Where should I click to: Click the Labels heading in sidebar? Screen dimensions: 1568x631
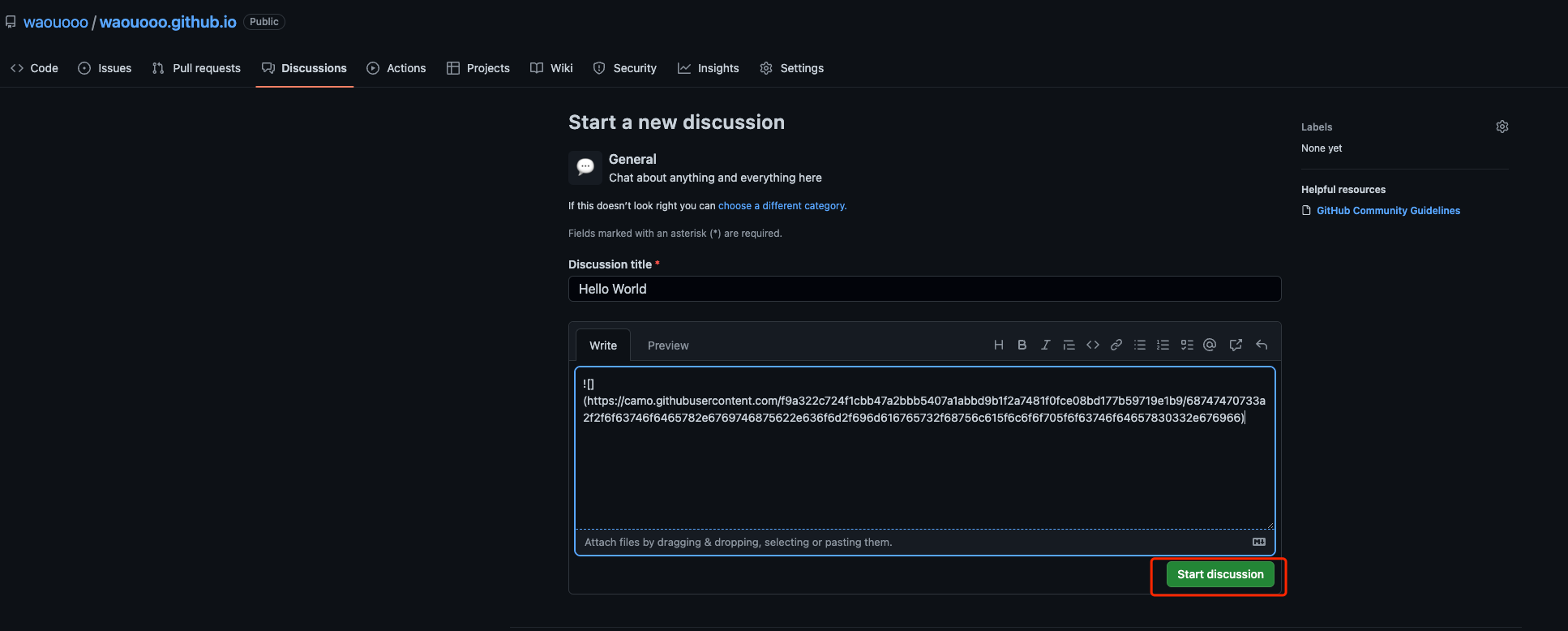(x=1317, y=127)
